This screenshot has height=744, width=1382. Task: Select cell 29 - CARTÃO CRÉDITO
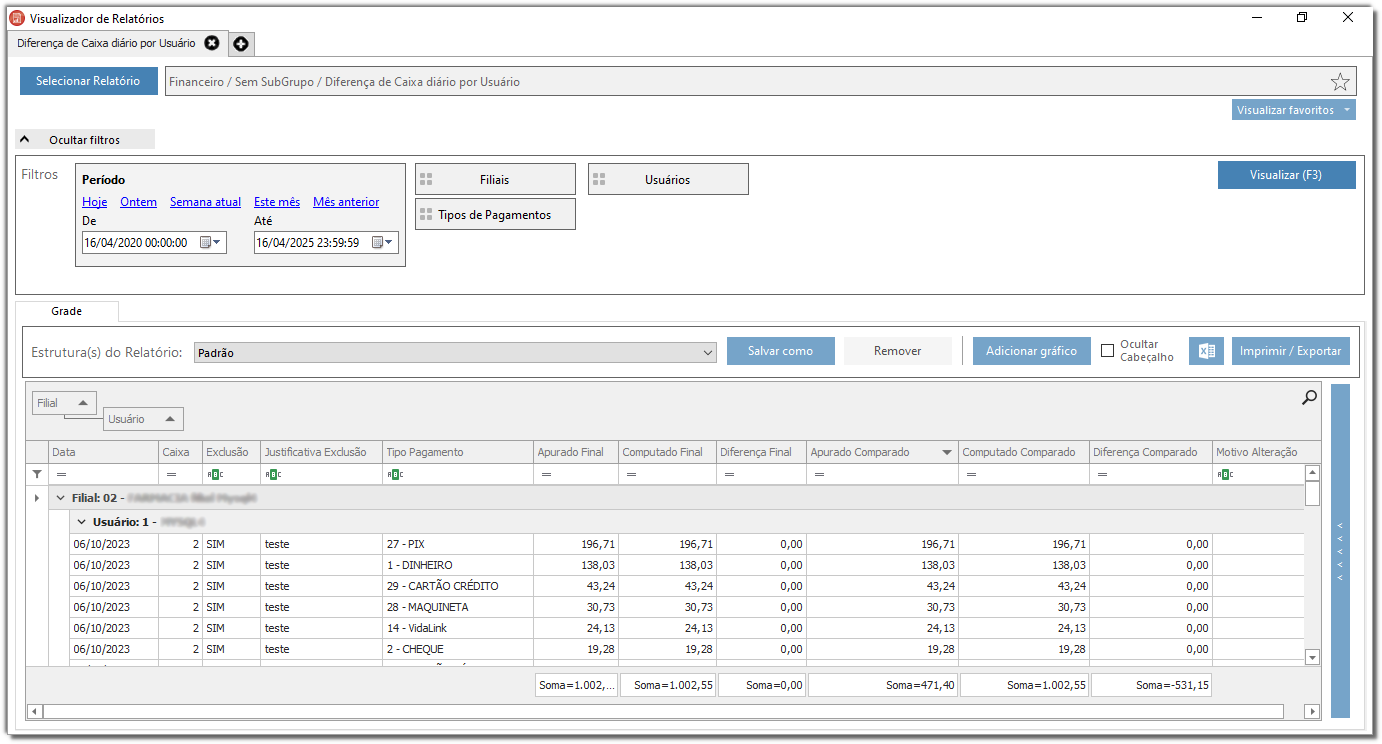(x=458, y=586)
